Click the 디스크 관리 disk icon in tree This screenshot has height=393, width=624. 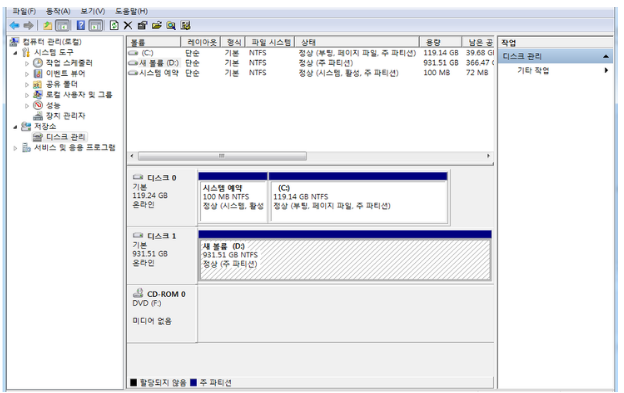pos(38,137)
